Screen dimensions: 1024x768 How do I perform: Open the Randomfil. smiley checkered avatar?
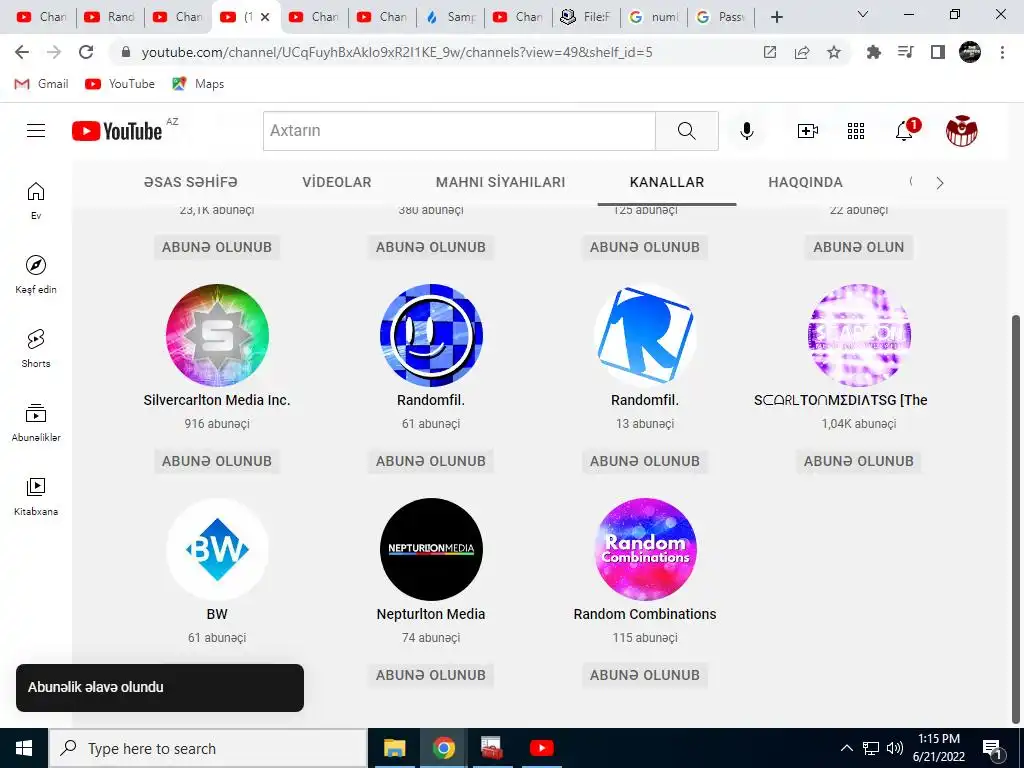431,335
